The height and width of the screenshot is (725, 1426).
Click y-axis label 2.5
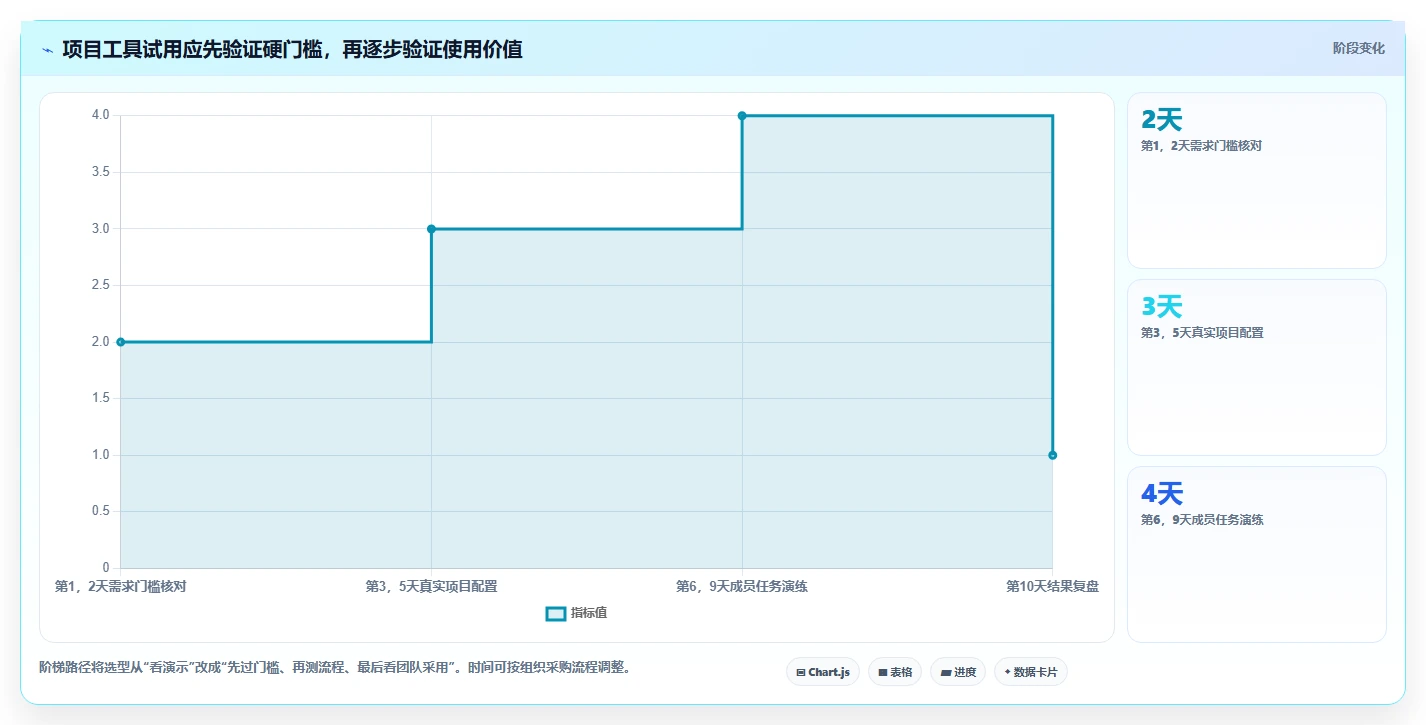pyautogui.click(x=100, y=285)
